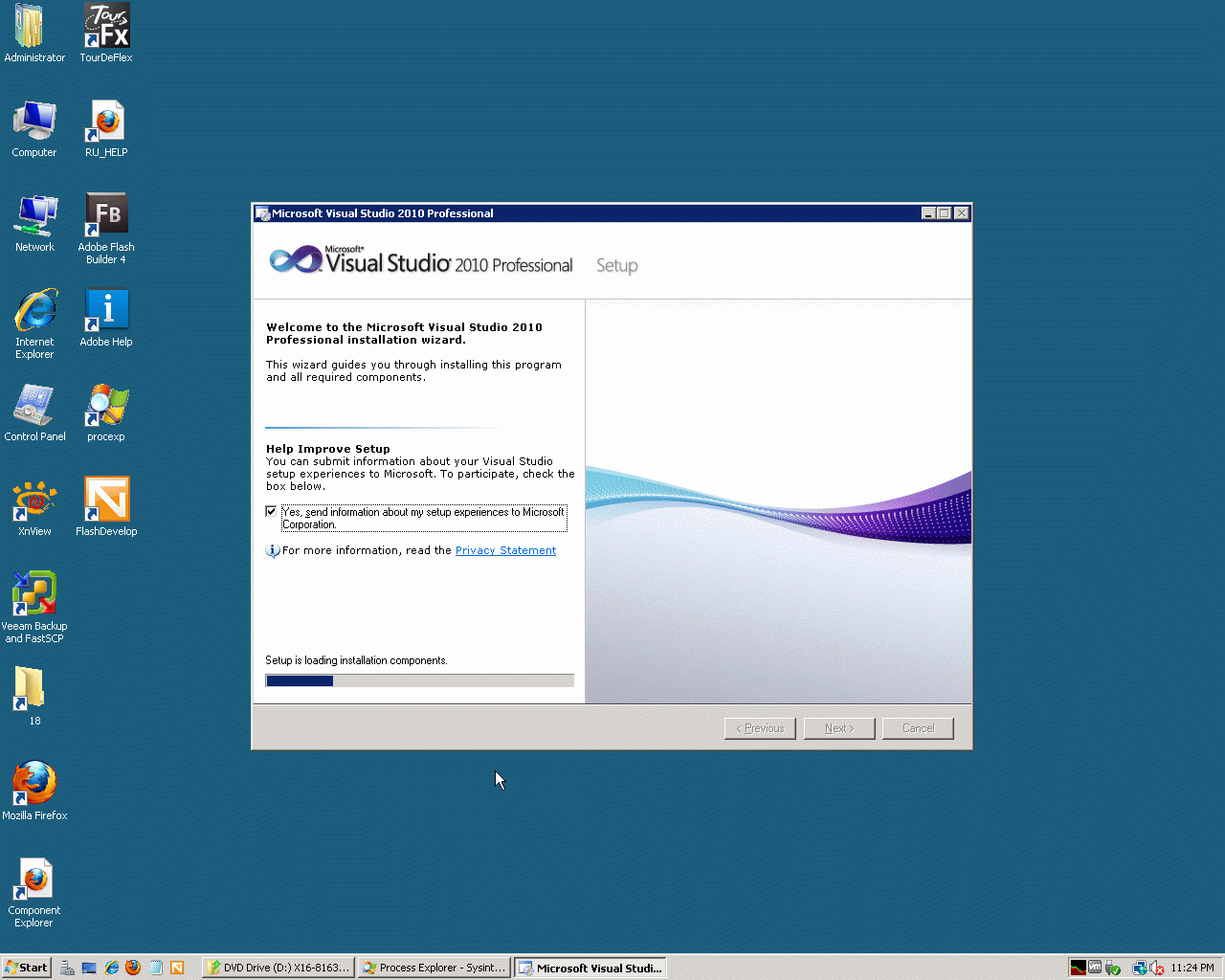
Task: Click the notepad icon in quick launch
Action: coord(155,968)
